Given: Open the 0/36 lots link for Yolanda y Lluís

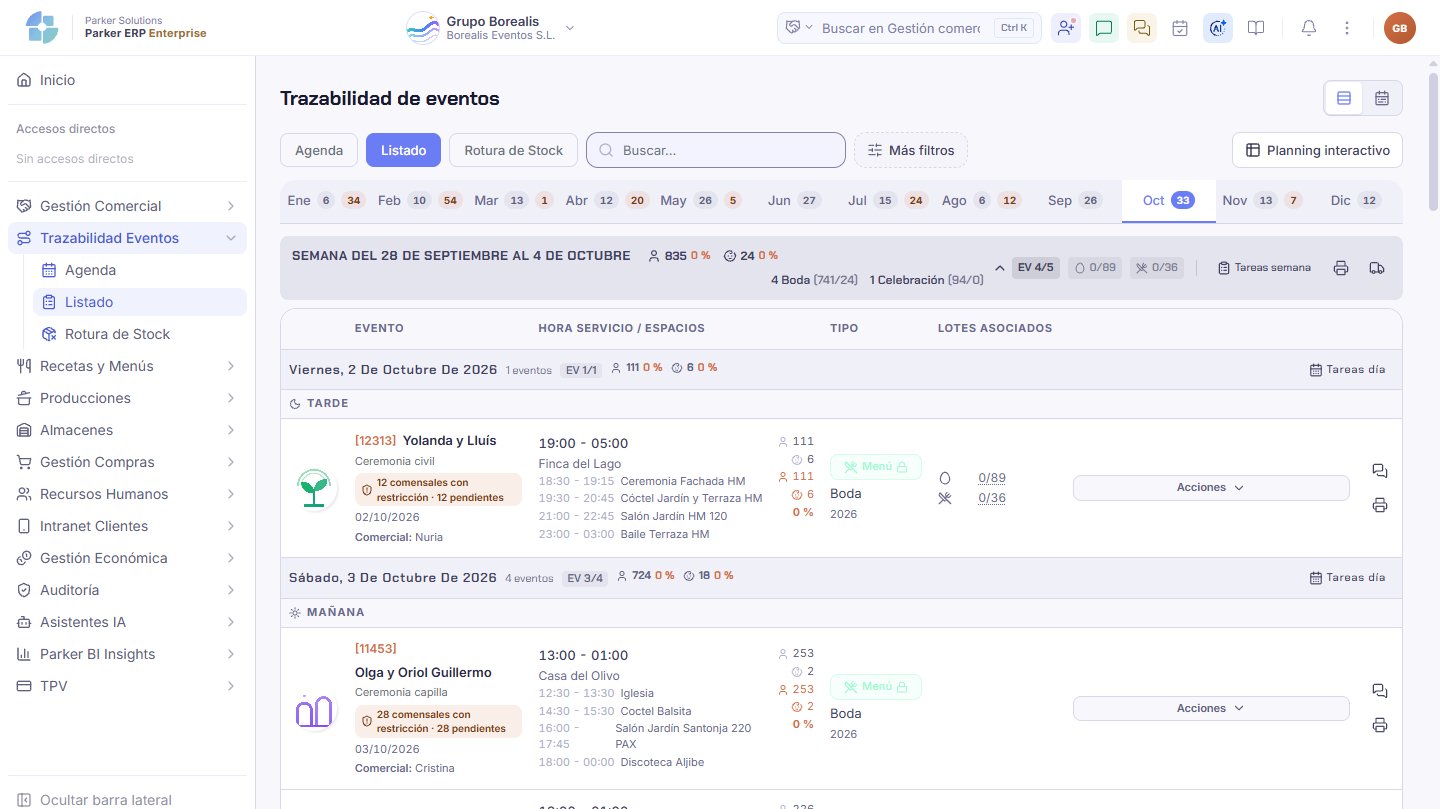Looking at the screenshot, I should [x=992, y=498].
